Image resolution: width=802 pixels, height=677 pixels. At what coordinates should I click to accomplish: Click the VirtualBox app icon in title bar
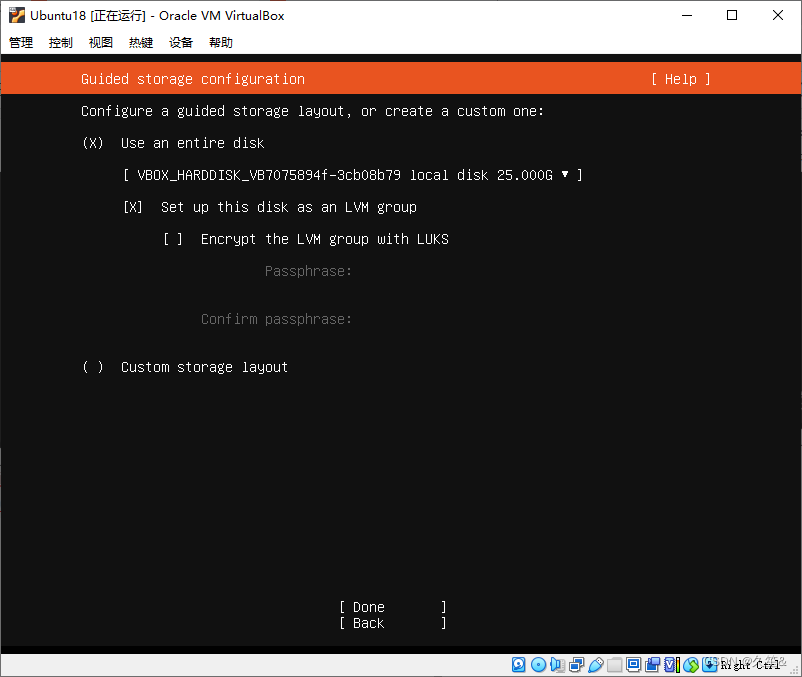tap(17, 15)
